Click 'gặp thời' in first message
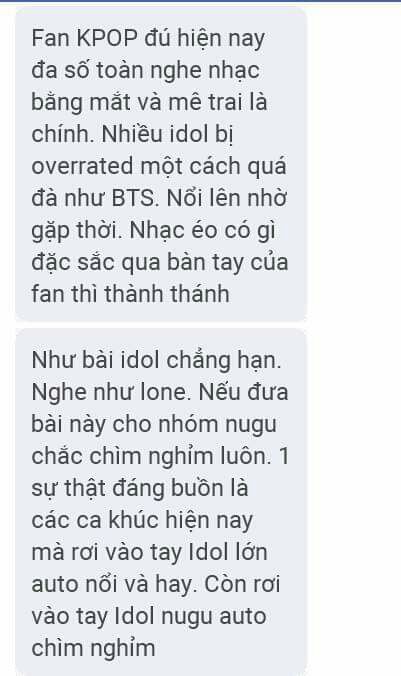401x676 pixels. point(77,231)
